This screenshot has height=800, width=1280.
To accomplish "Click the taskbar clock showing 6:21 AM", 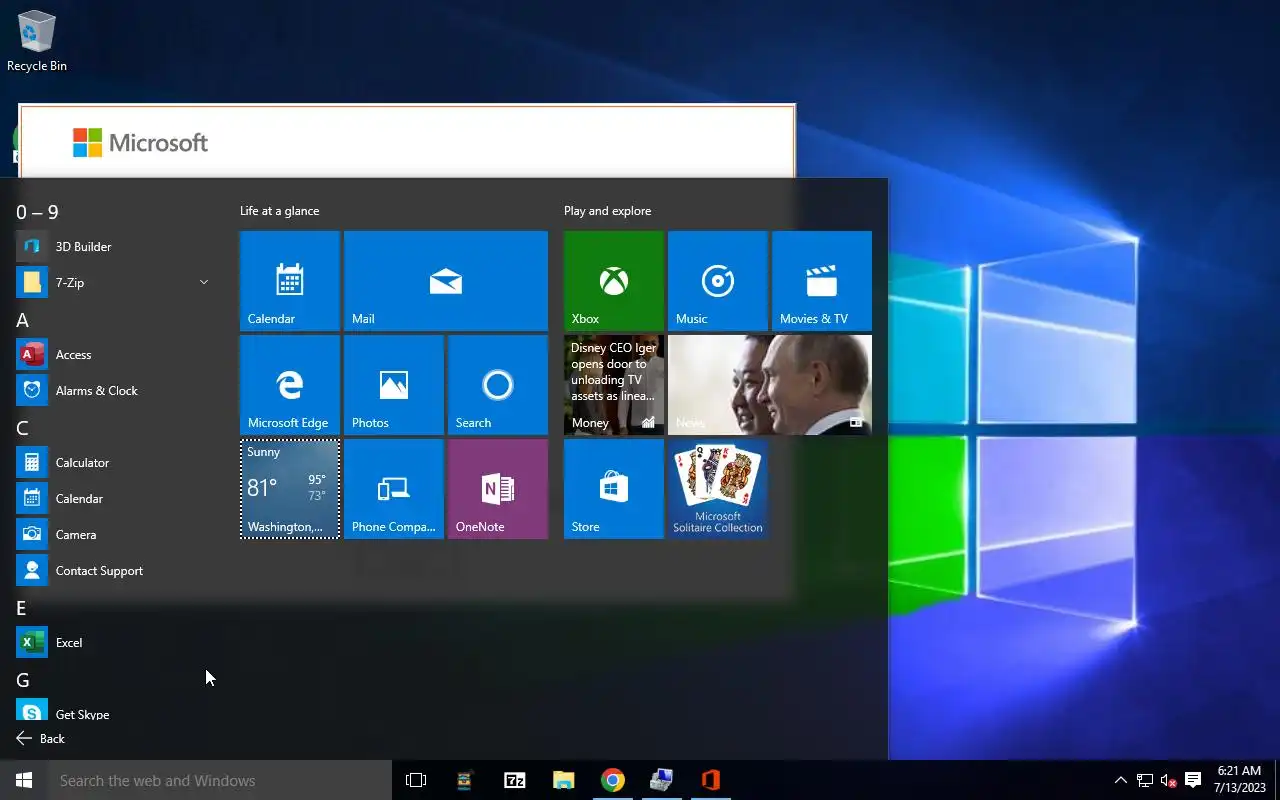I will click(1240, 780).
